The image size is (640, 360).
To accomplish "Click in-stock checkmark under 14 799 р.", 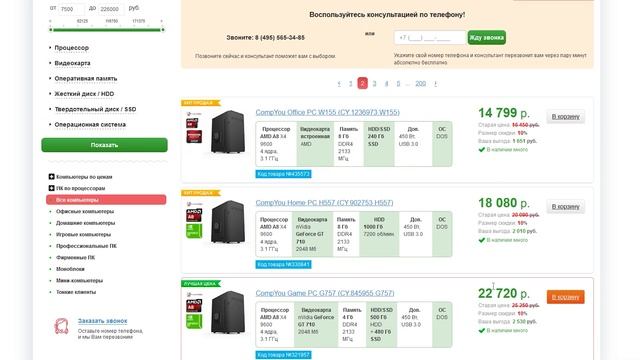I will (482, 150).
